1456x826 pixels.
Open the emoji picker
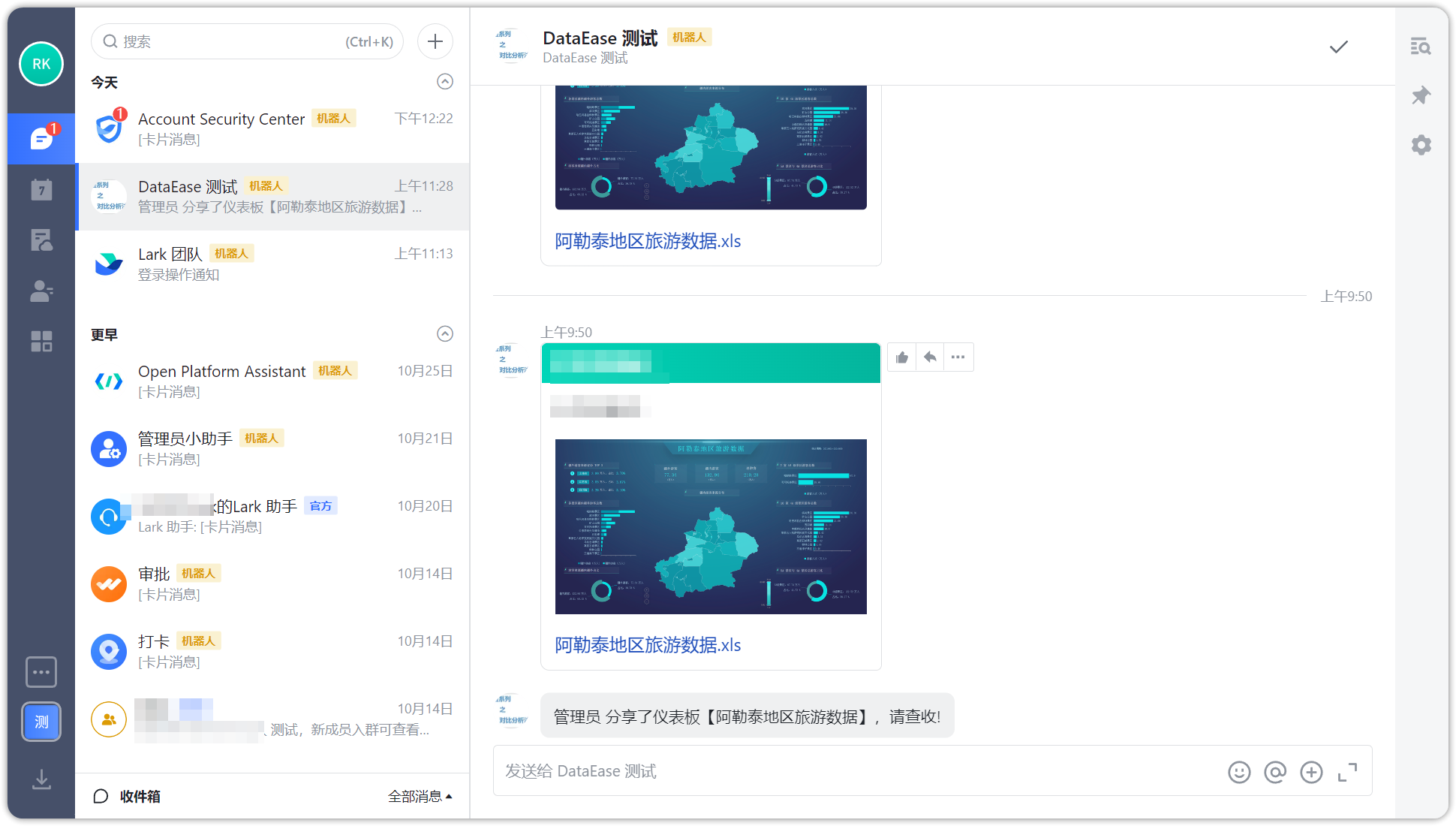click(1239, 772)
